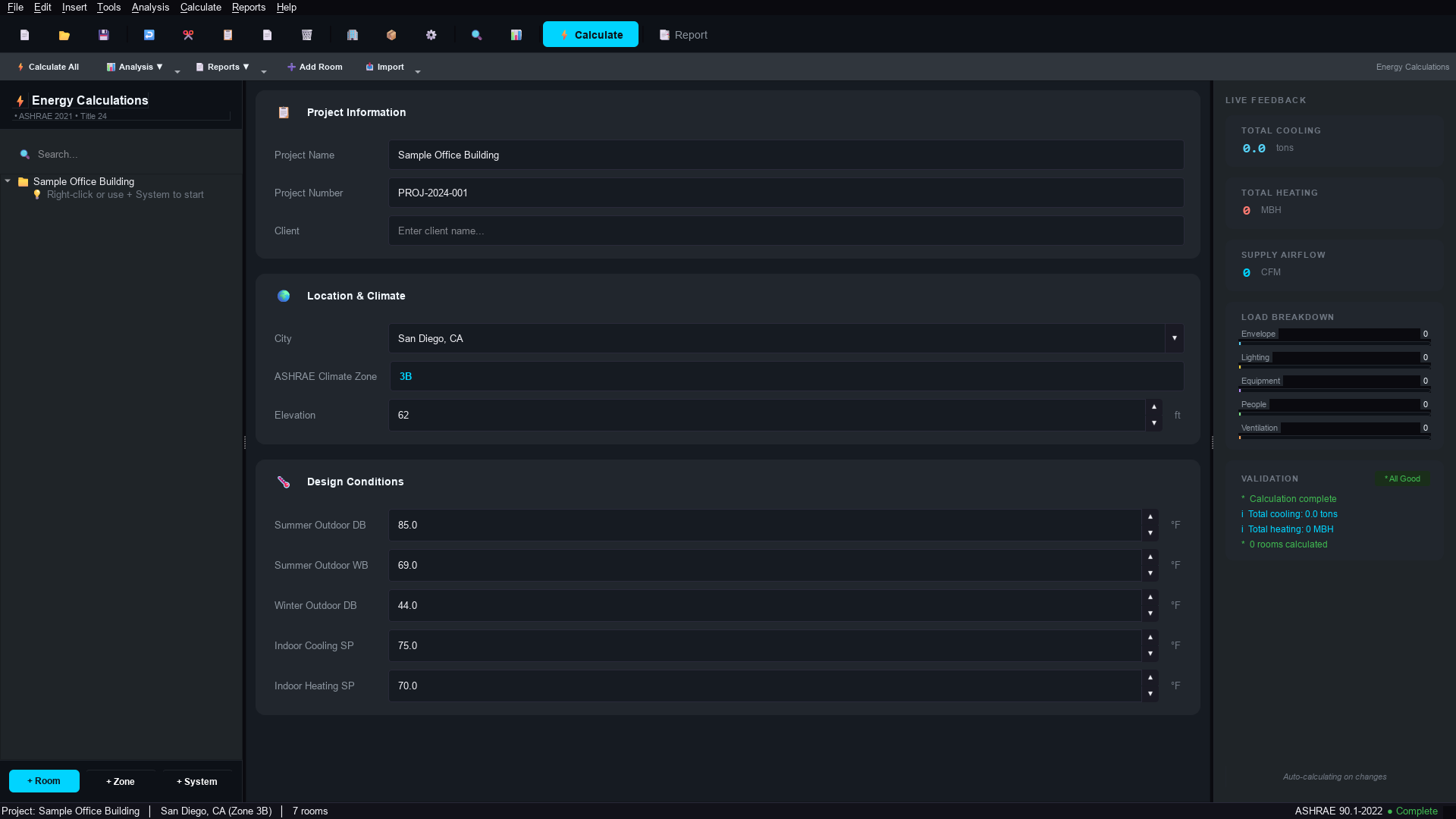Open the File menu
The width and height of the screenshot is (1456, 819).
coord(15,7)
